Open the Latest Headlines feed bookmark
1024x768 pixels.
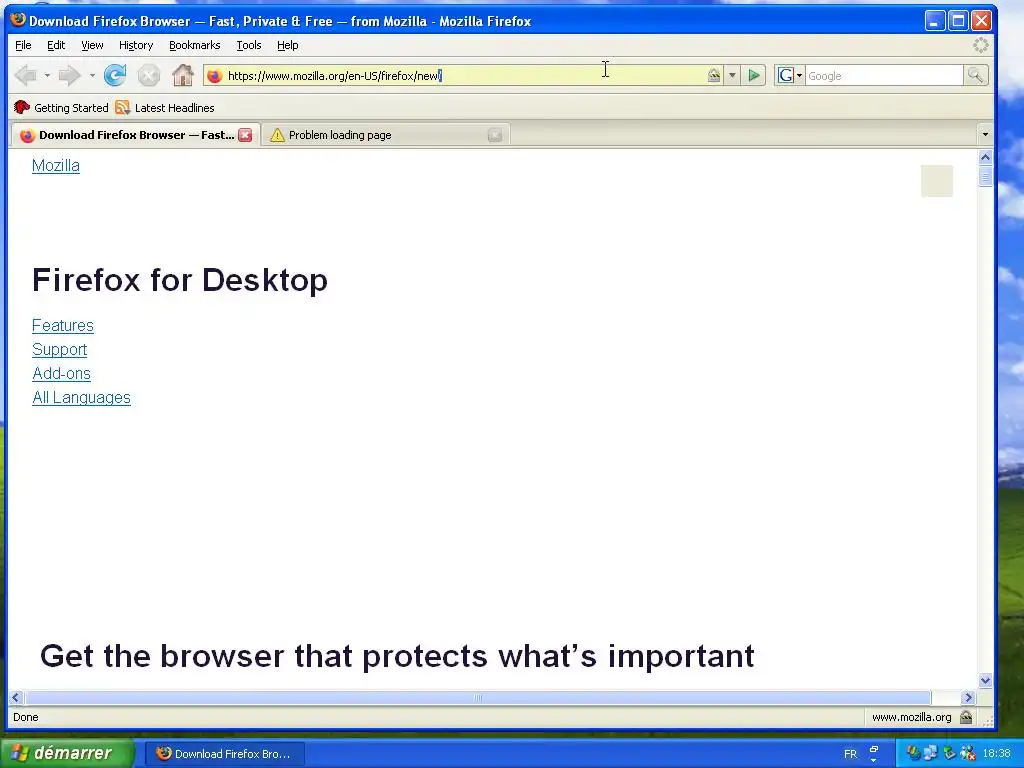point(165,108)
